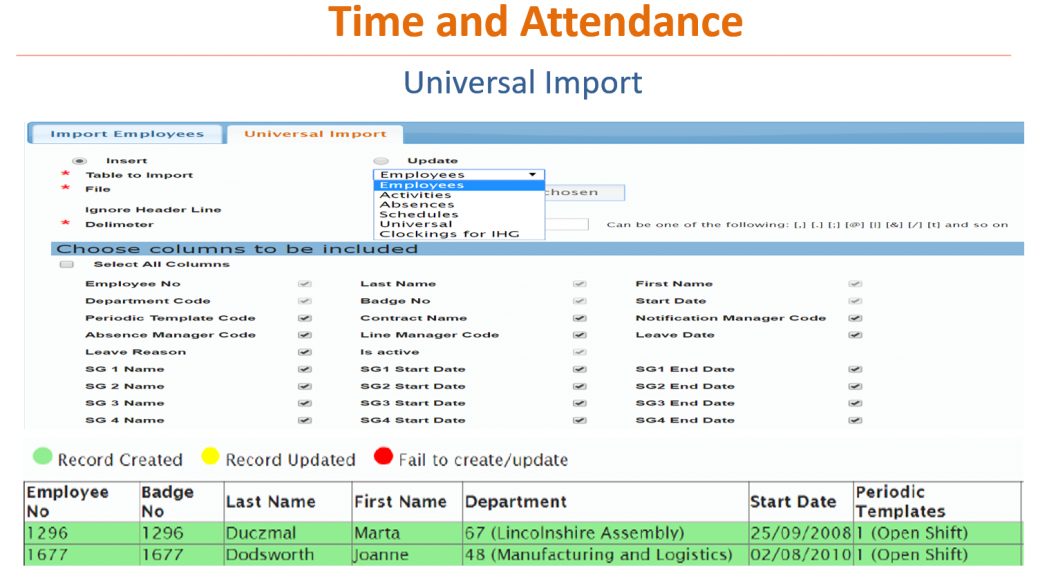Pick Clockings for IHG option
The image size is (1038, 576).
449,234
